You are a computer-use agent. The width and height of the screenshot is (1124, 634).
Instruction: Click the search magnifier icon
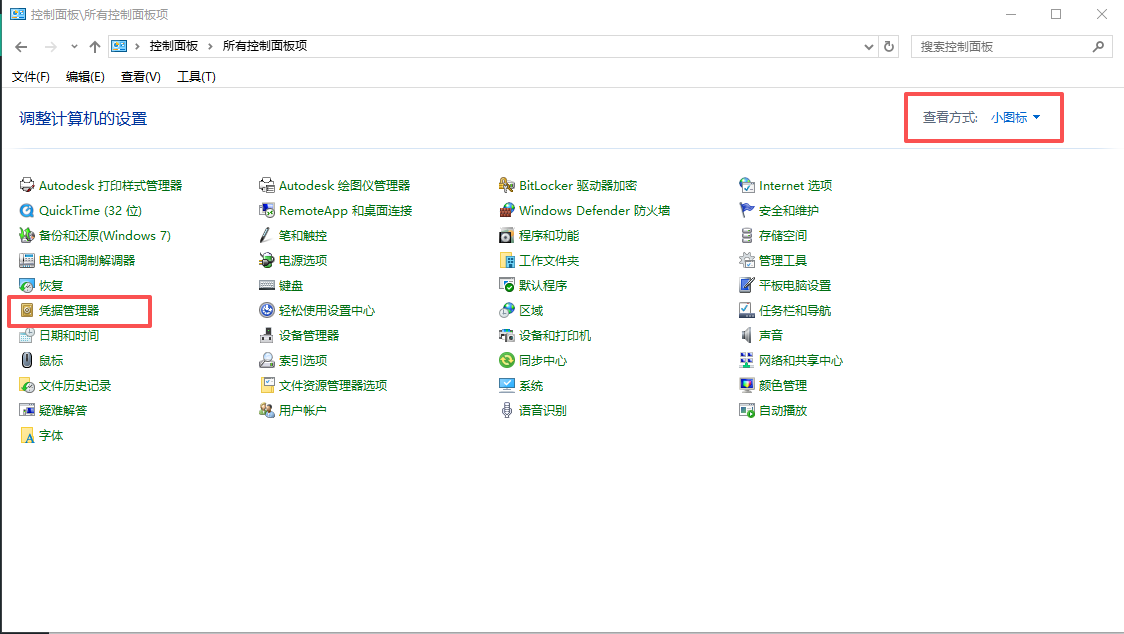pos(1098,47)
